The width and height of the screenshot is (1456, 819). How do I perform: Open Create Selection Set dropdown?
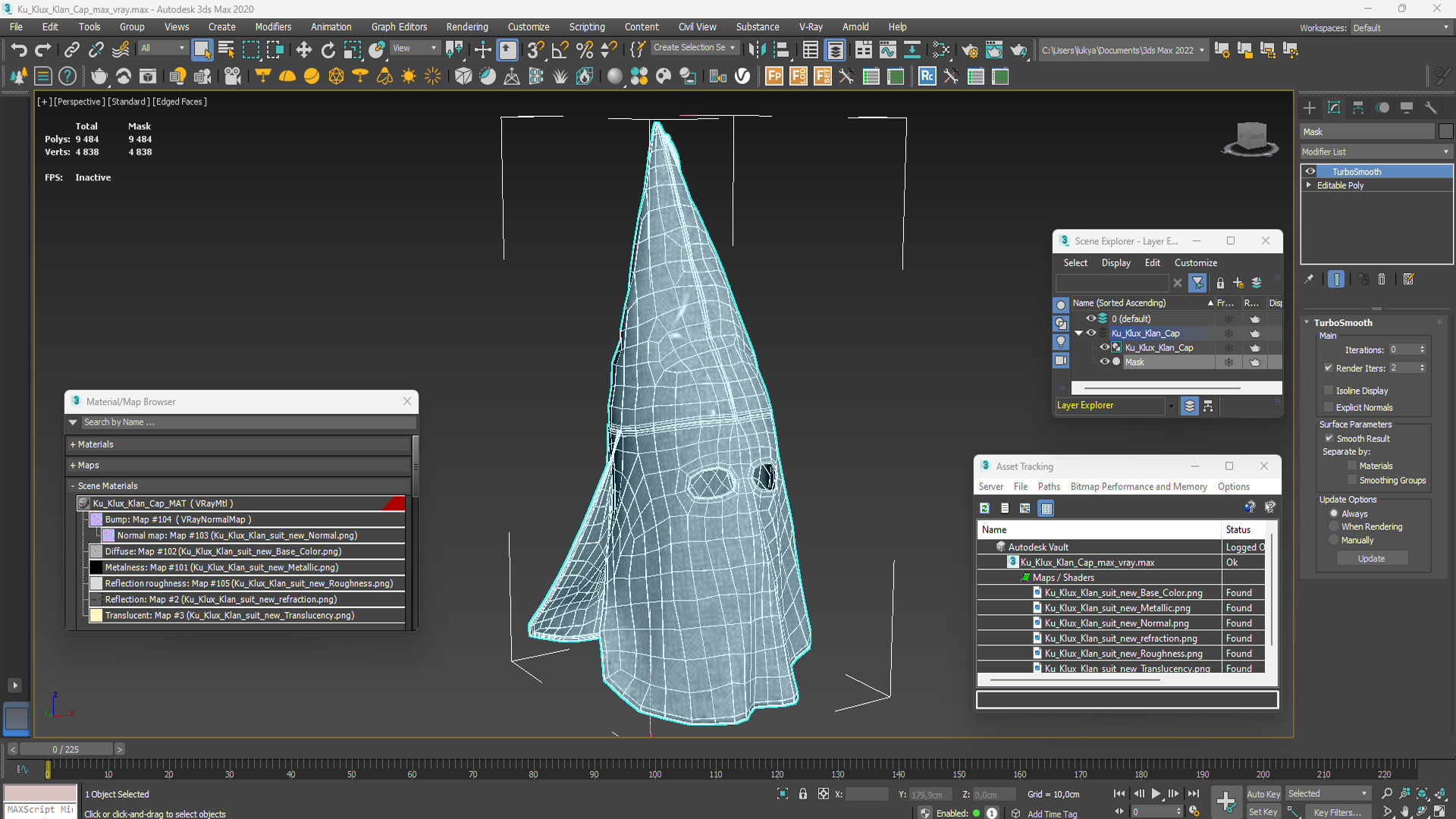[x=695, y=48]
